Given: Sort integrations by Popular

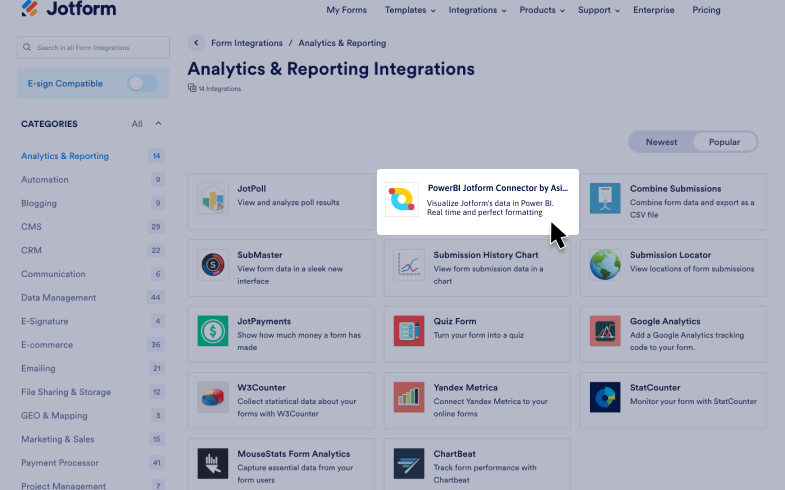Looking at the screenshot, I should coord(724,142).
